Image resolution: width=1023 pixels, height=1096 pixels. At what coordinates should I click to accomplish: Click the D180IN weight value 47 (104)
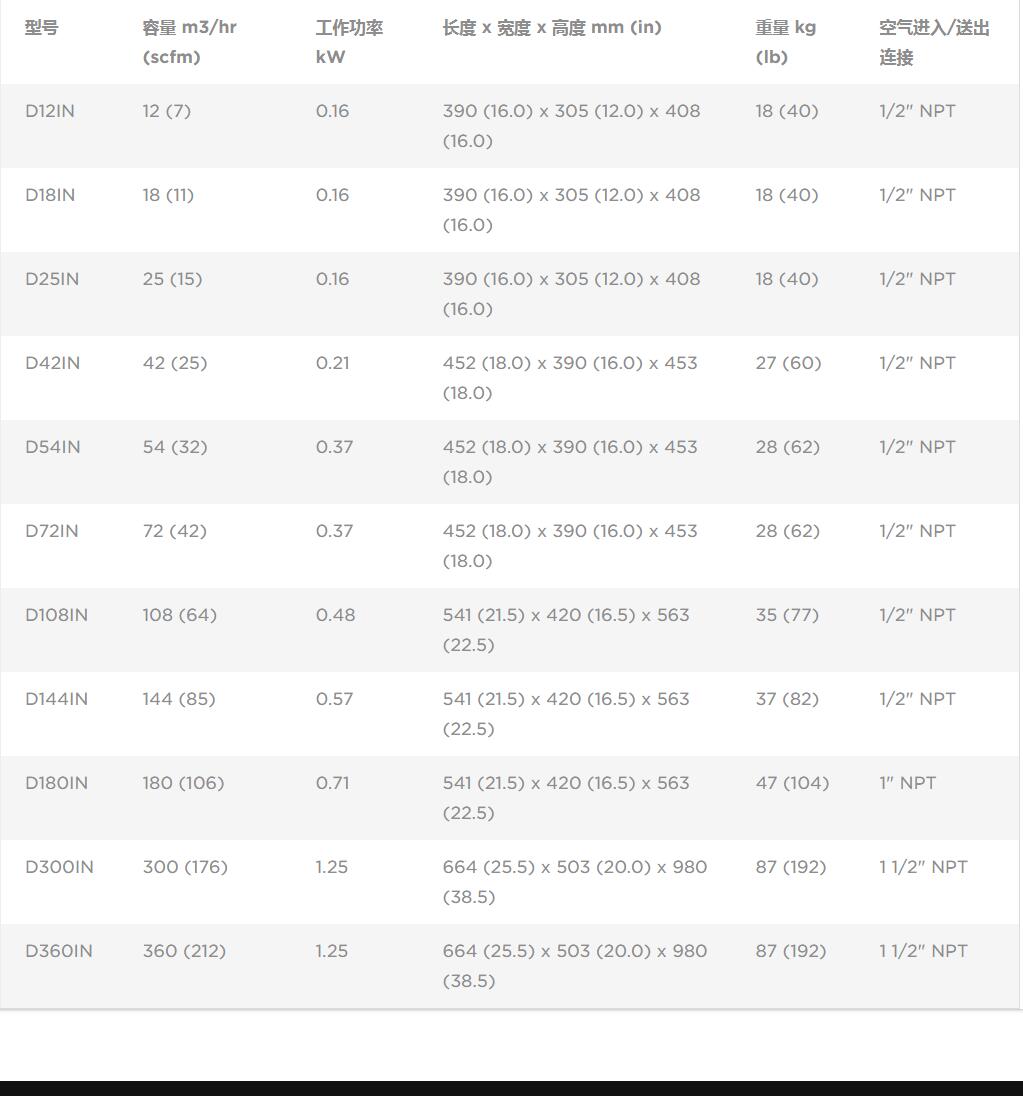click(x=792, y=783)
